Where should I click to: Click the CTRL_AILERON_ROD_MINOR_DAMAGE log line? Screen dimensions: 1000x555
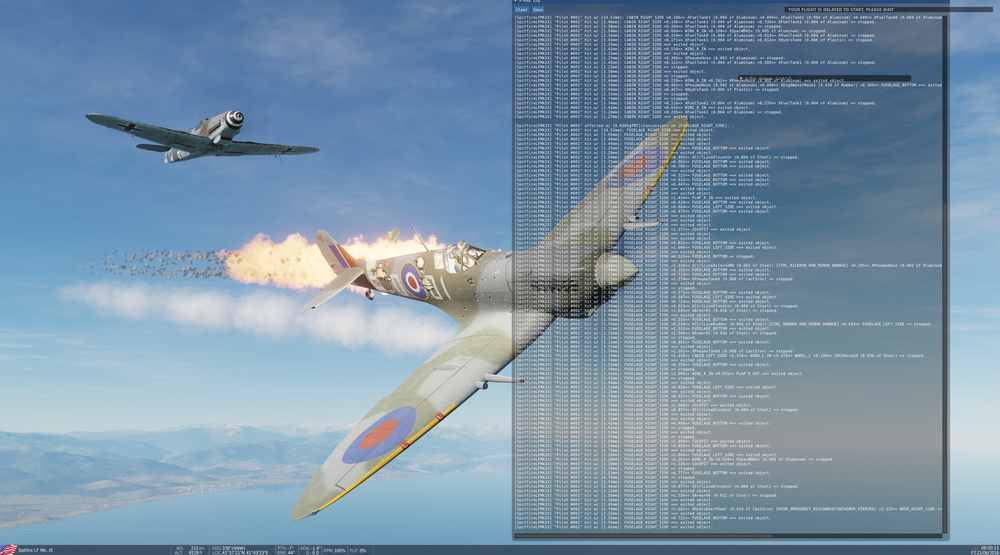(728, 265)
